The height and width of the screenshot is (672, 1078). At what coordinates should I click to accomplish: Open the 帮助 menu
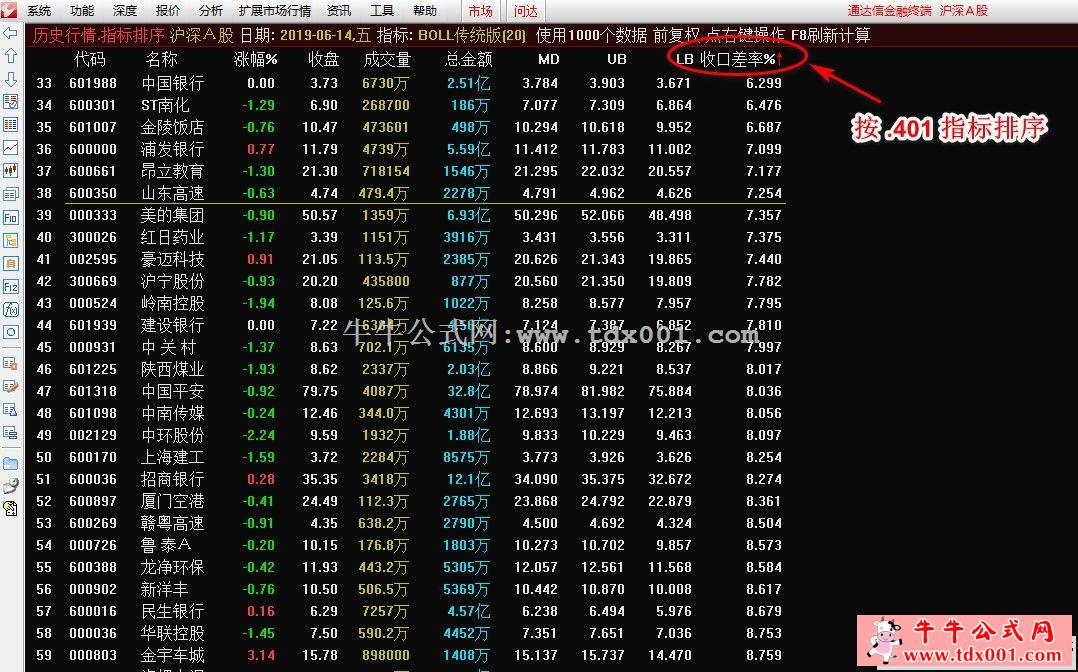(x=425, y=11)
